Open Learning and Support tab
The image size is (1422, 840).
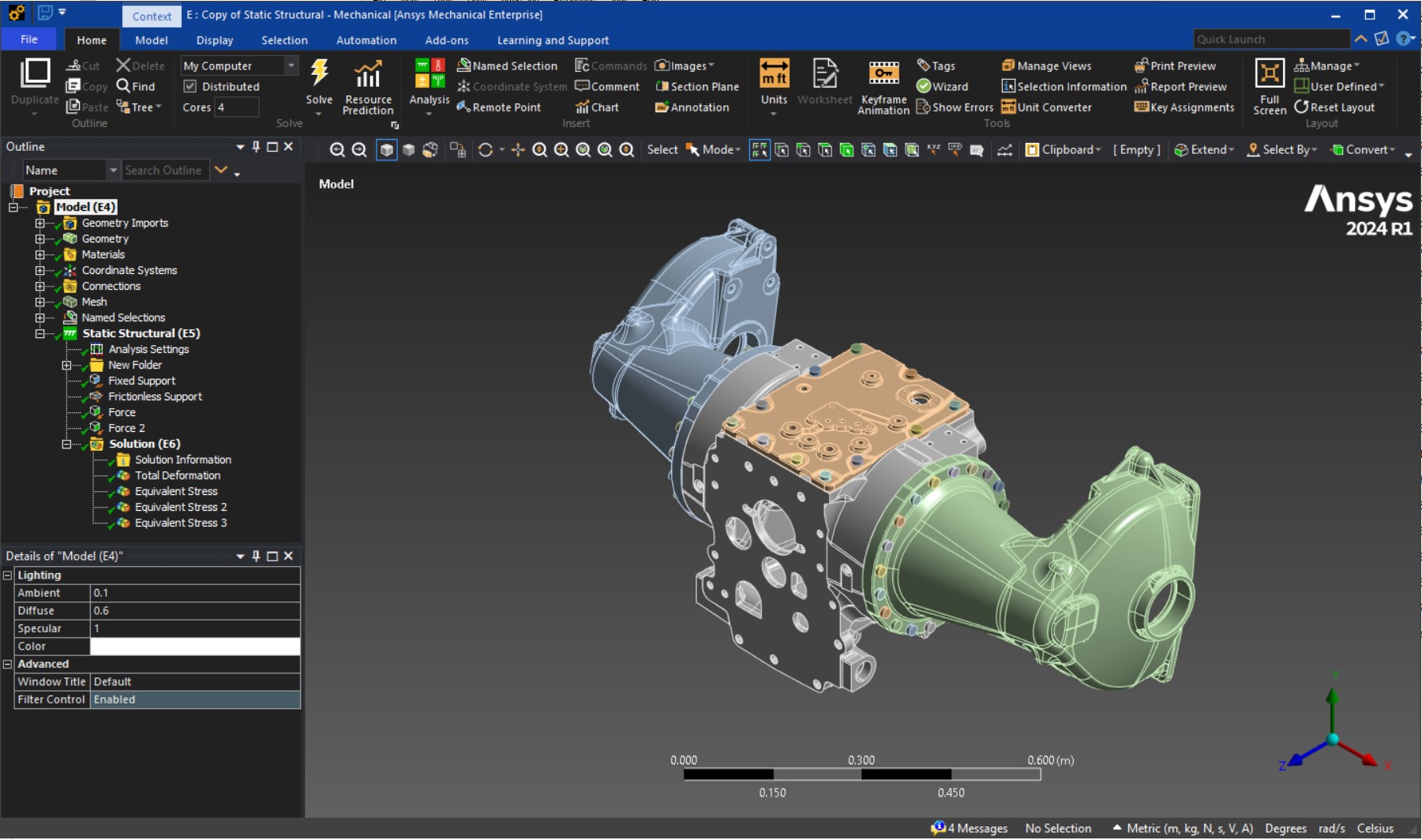coord(553,40)
